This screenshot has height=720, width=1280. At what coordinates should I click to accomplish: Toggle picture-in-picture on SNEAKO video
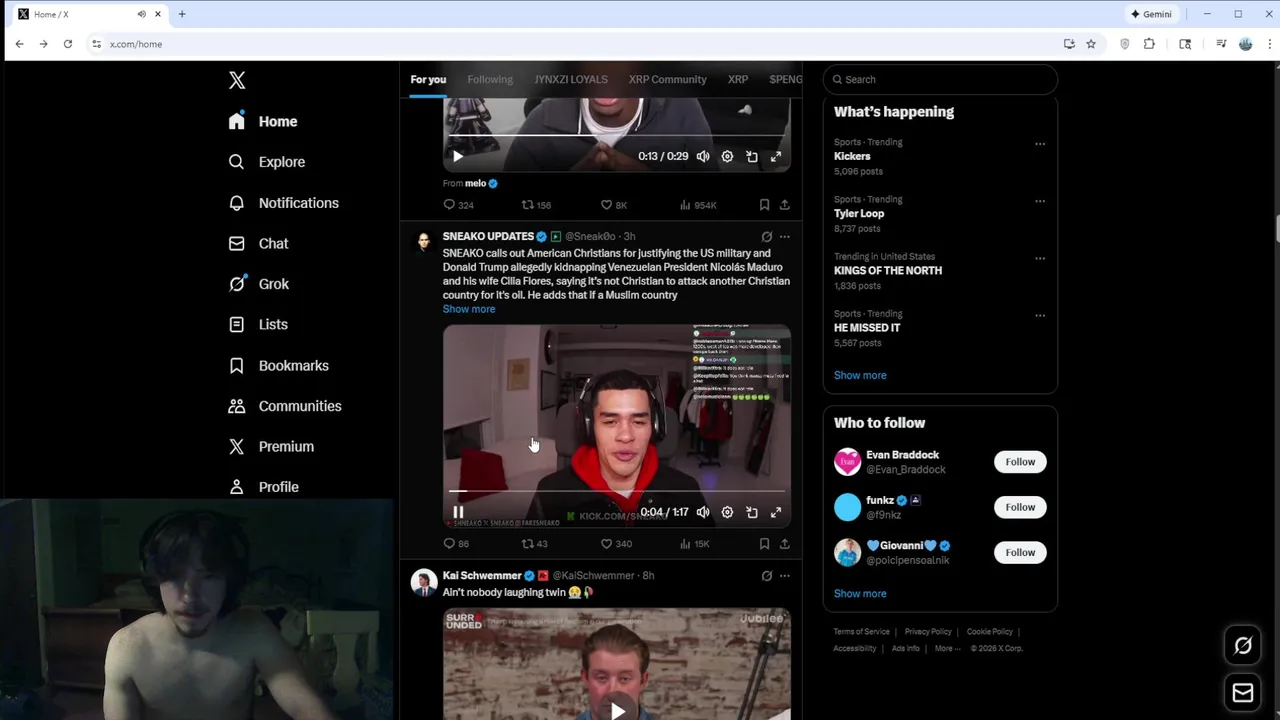pos(751,512)
